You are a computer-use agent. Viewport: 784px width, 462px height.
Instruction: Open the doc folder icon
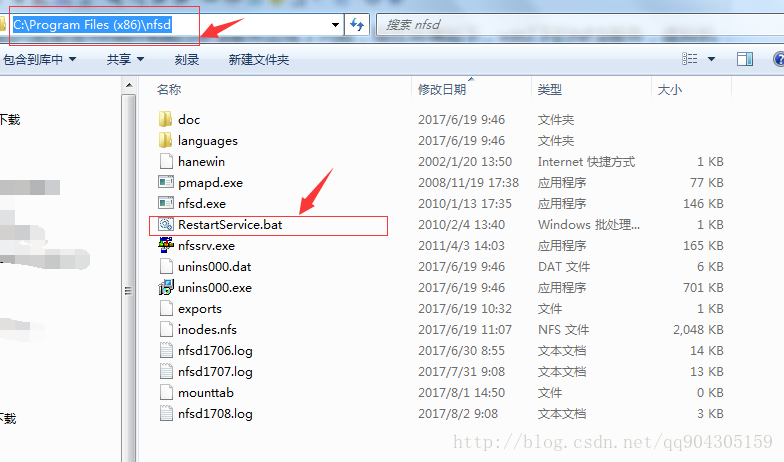click(166, 120)
